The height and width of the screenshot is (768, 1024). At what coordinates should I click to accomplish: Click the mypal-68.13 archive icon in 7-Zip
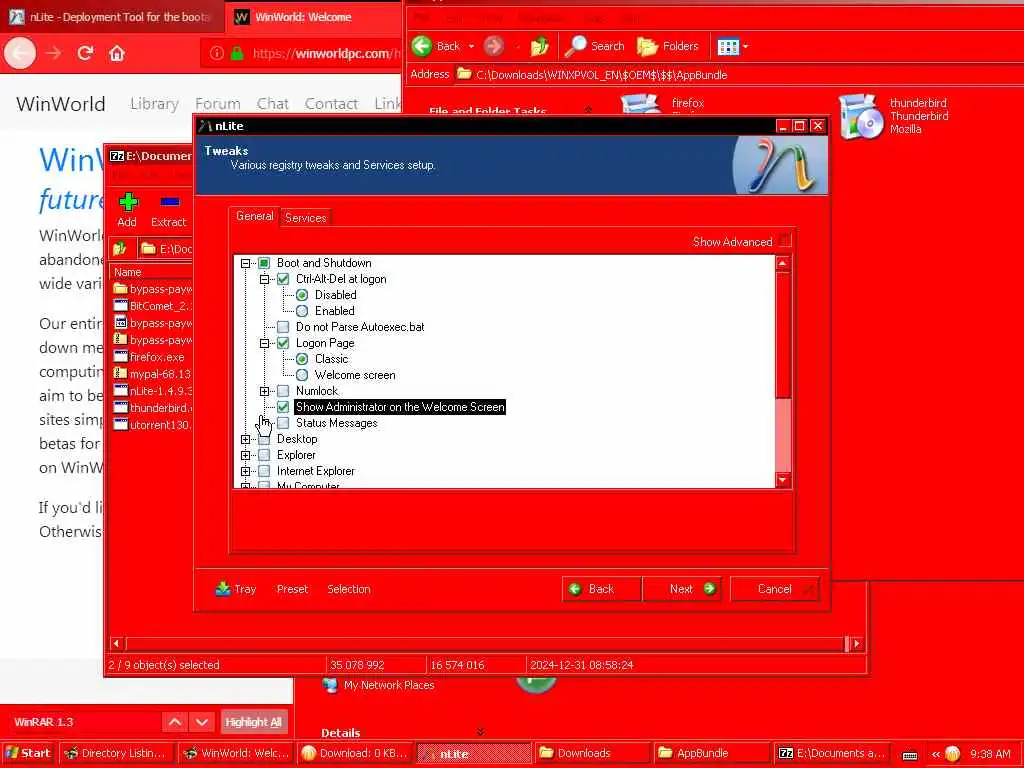[x=120, y=374]
